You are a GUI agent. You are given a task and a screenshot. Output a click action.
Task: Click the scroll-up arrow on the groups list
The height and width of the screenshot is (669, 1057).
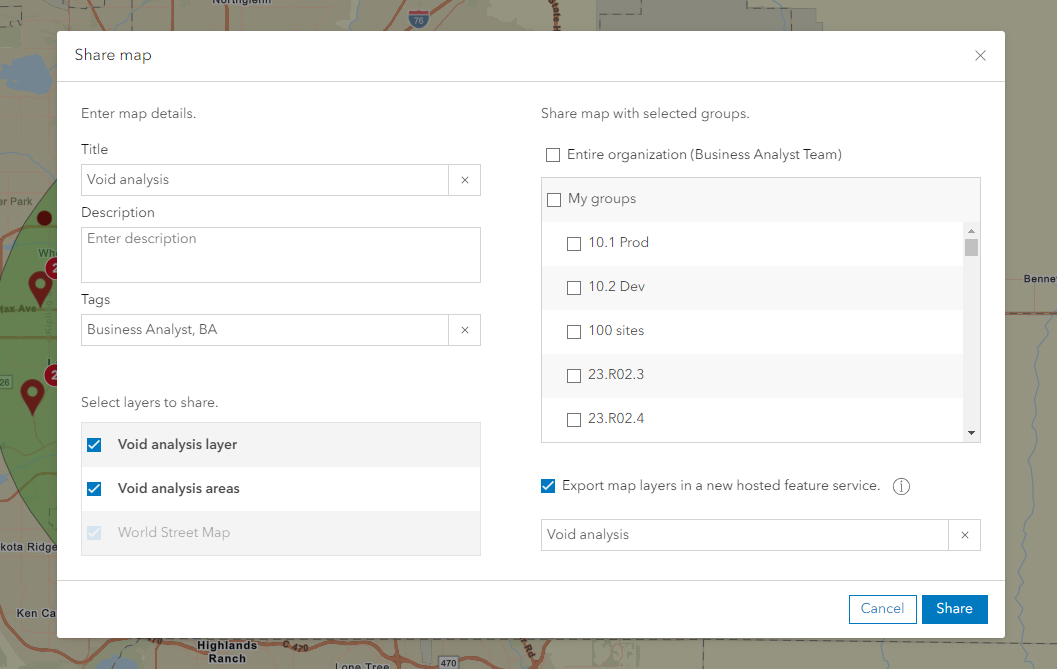[x=971, y=229]
